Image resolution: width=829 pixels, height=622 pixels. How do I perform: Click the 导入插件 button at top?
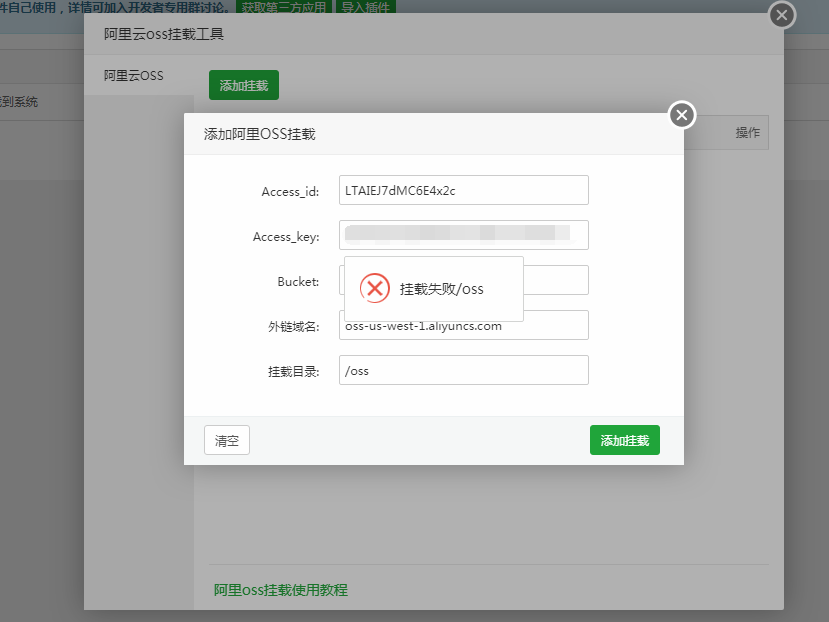(365, 7)
